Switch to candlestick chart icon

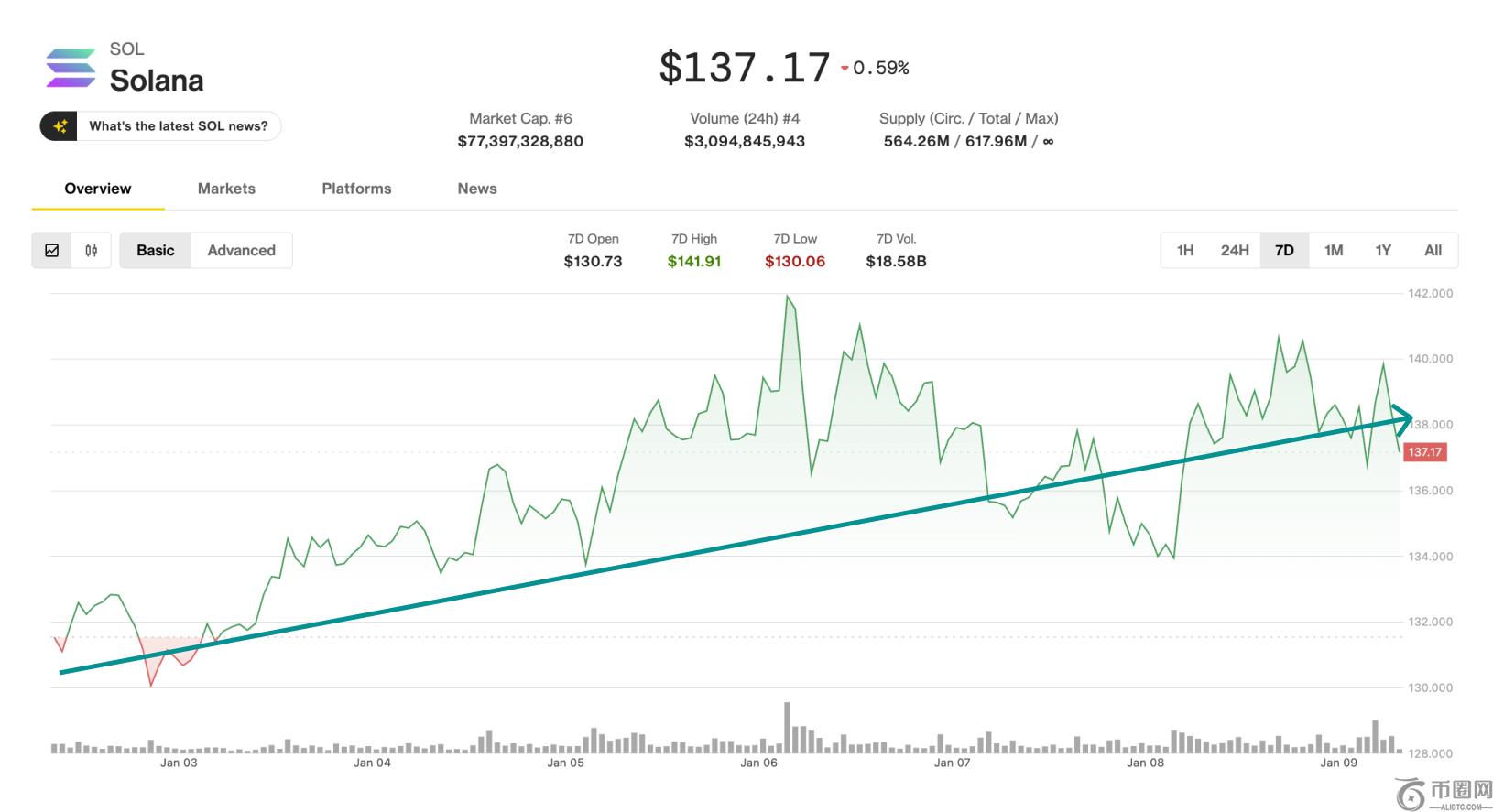(x=92, y=250)
